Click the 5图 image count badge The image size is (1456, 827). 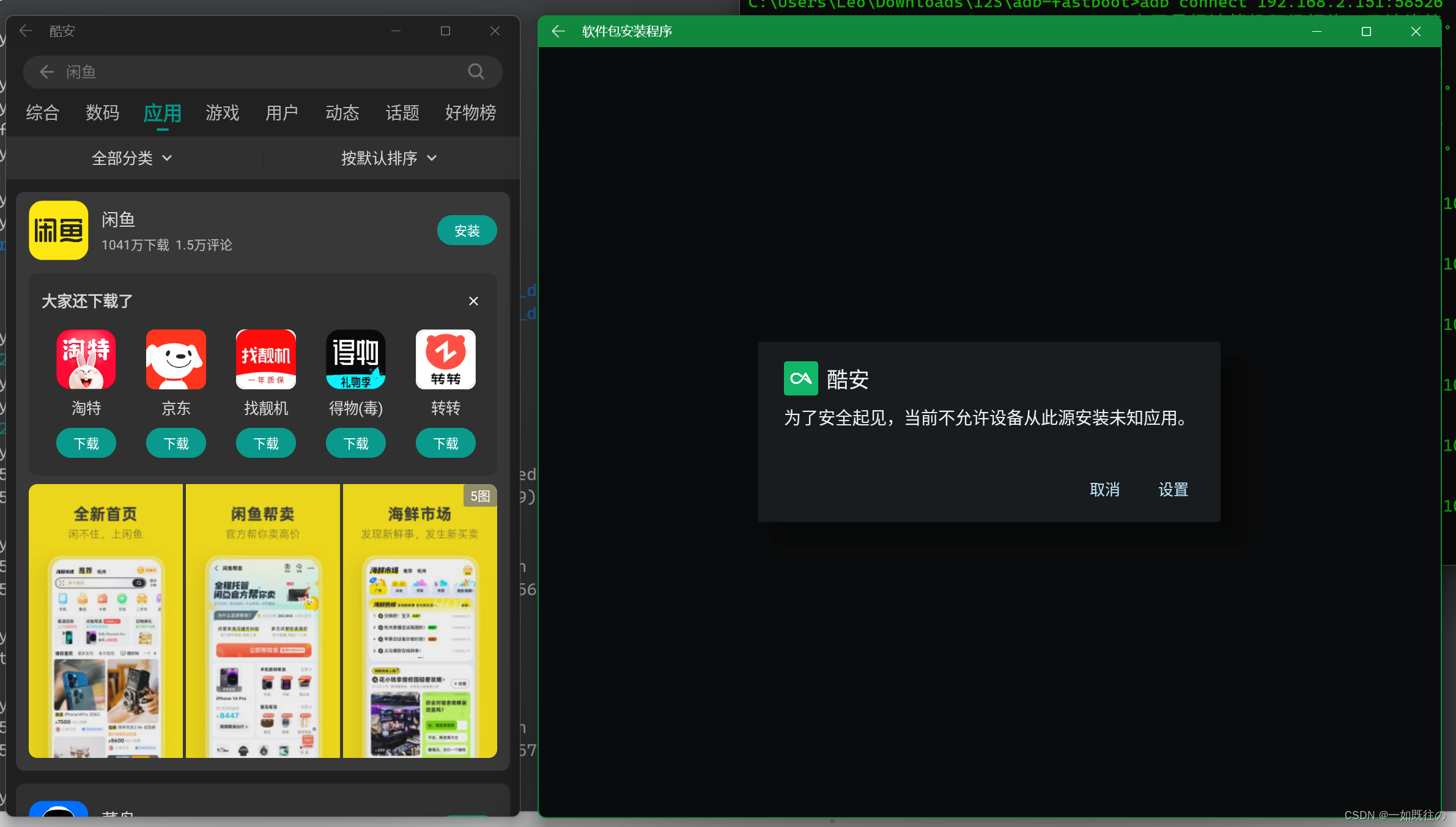(480, 496)
